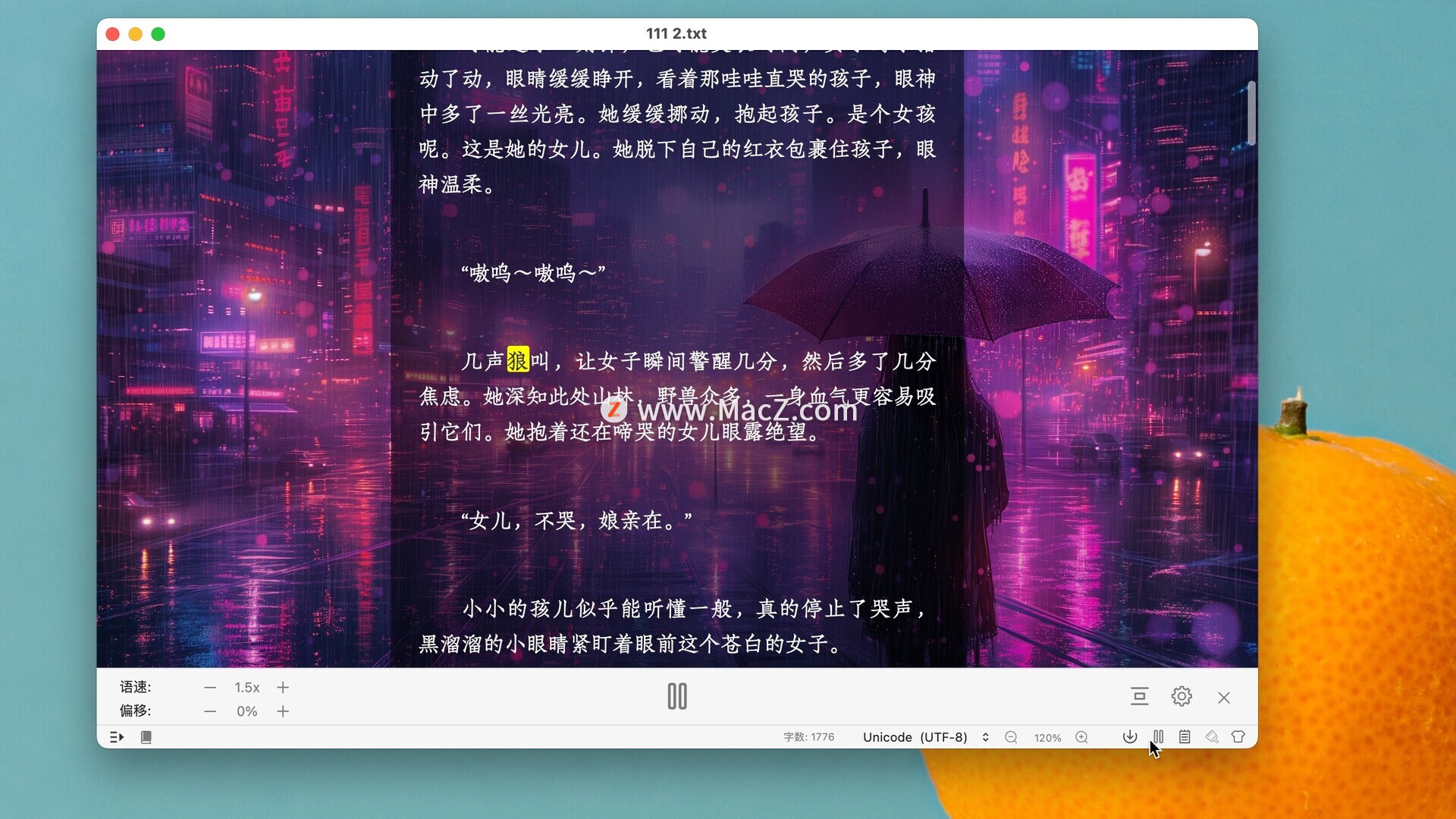1456x819 pixels.
Task: Click the center-align reading position icon
Action: pos(1139,696)
